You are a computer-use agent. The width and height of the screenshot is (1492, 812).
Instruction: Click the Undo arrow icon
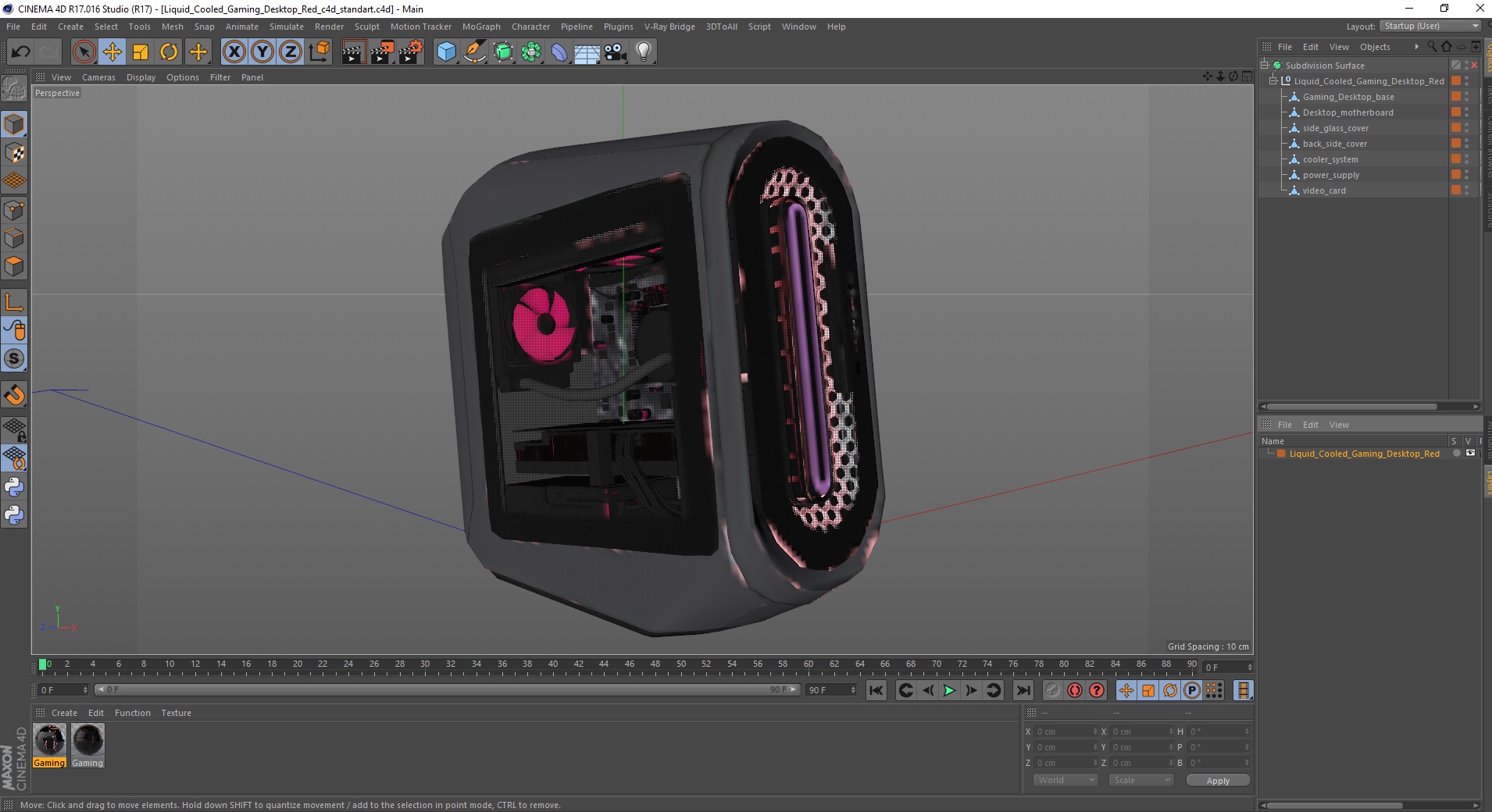click(x=20, y=52)
